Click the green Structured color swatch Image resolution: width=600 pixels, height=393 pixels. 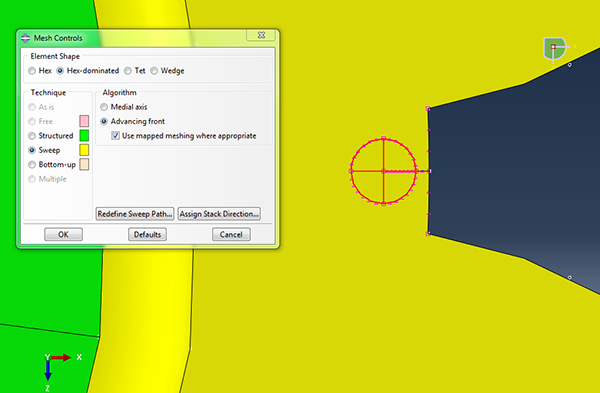(84, 135)
